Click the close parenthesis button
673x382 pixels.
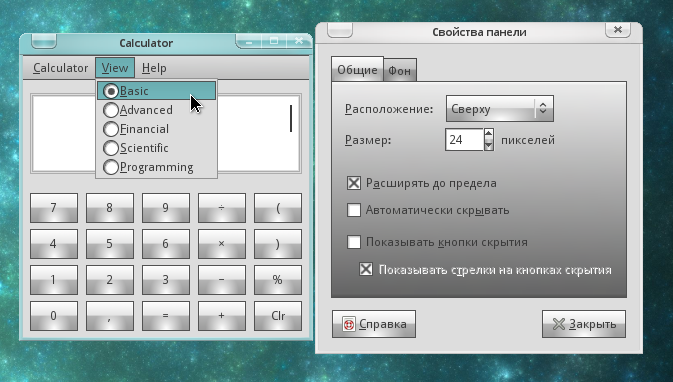278,244
